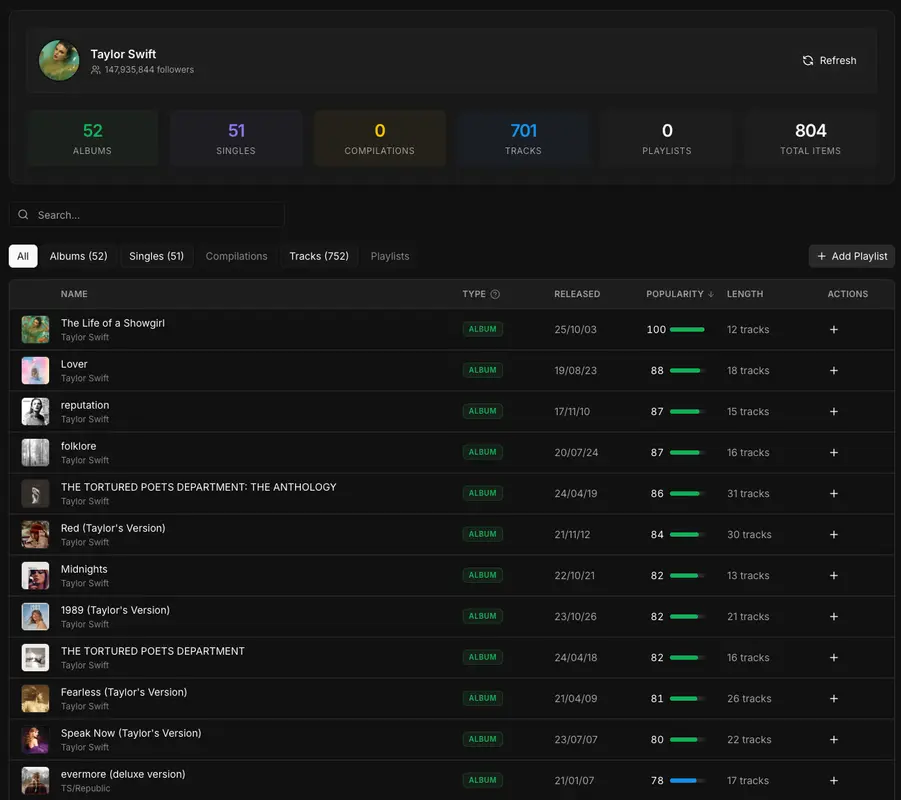The width and height of the screenshot is (901, 800).
Task: Click the Red (Taylor's Version) album cover
Action: pyautogui.click(x=34, y=534)
